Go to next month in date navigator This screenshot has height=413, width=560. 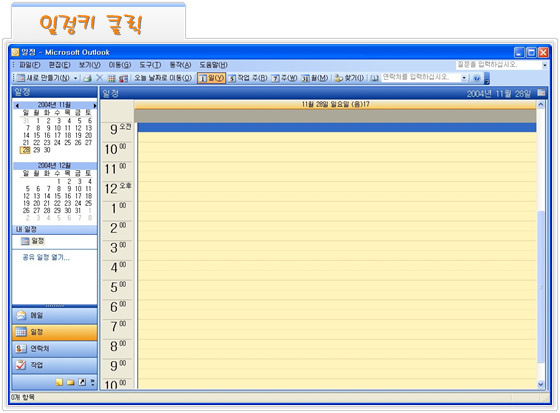95,105
